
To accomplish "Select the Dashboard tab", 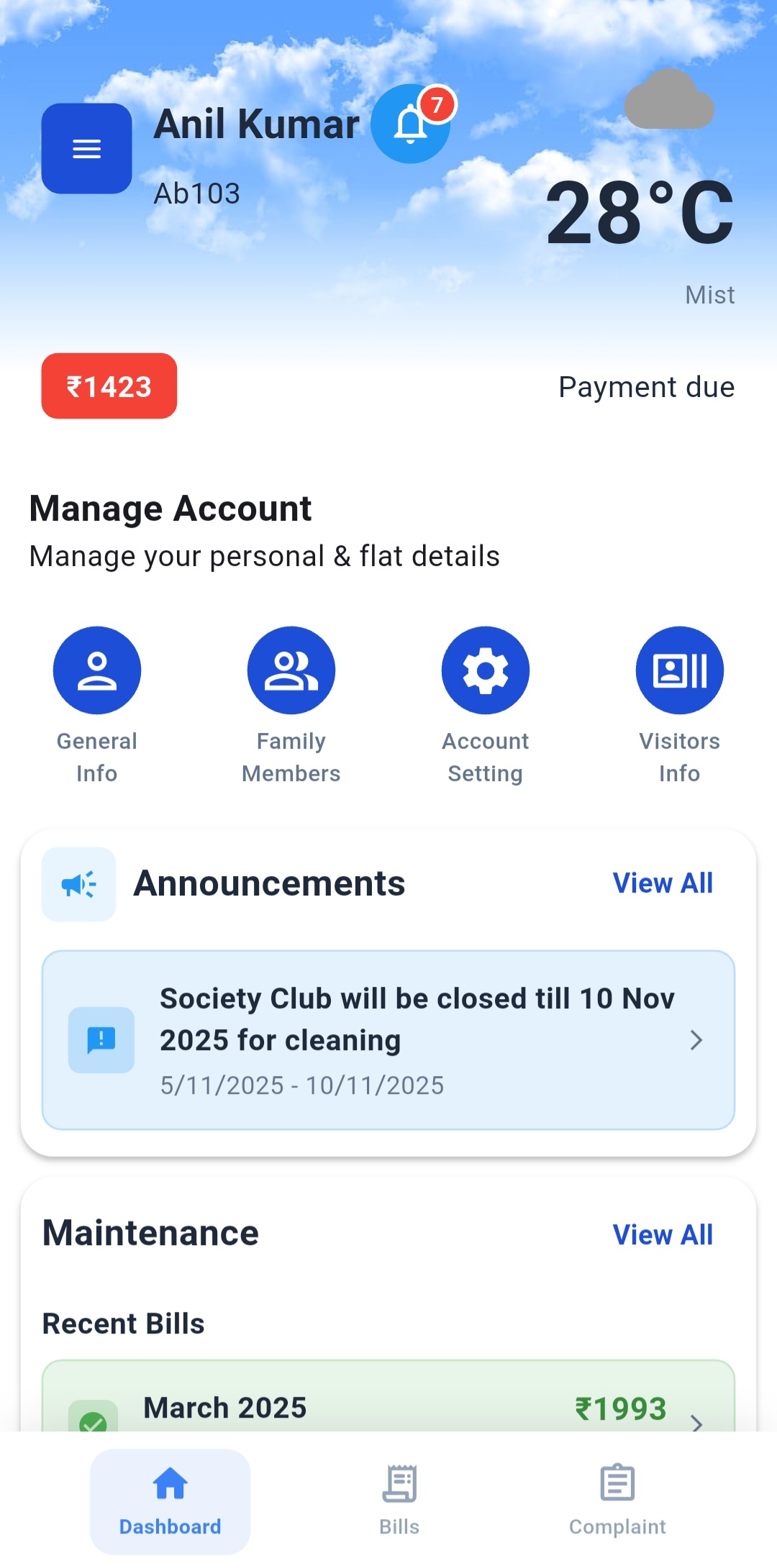I will tap(171, 1500).
